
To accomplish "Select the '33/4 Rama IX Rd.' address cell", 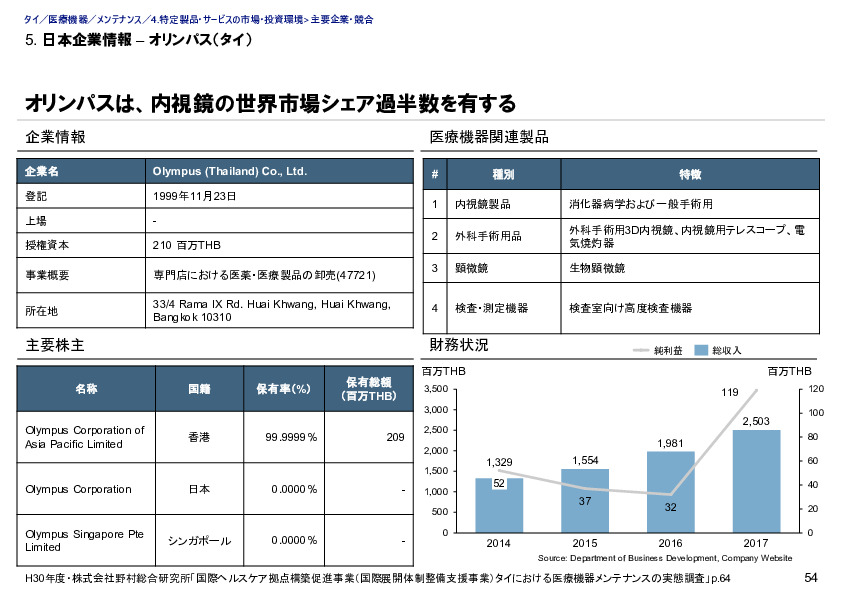I will 279,310.
